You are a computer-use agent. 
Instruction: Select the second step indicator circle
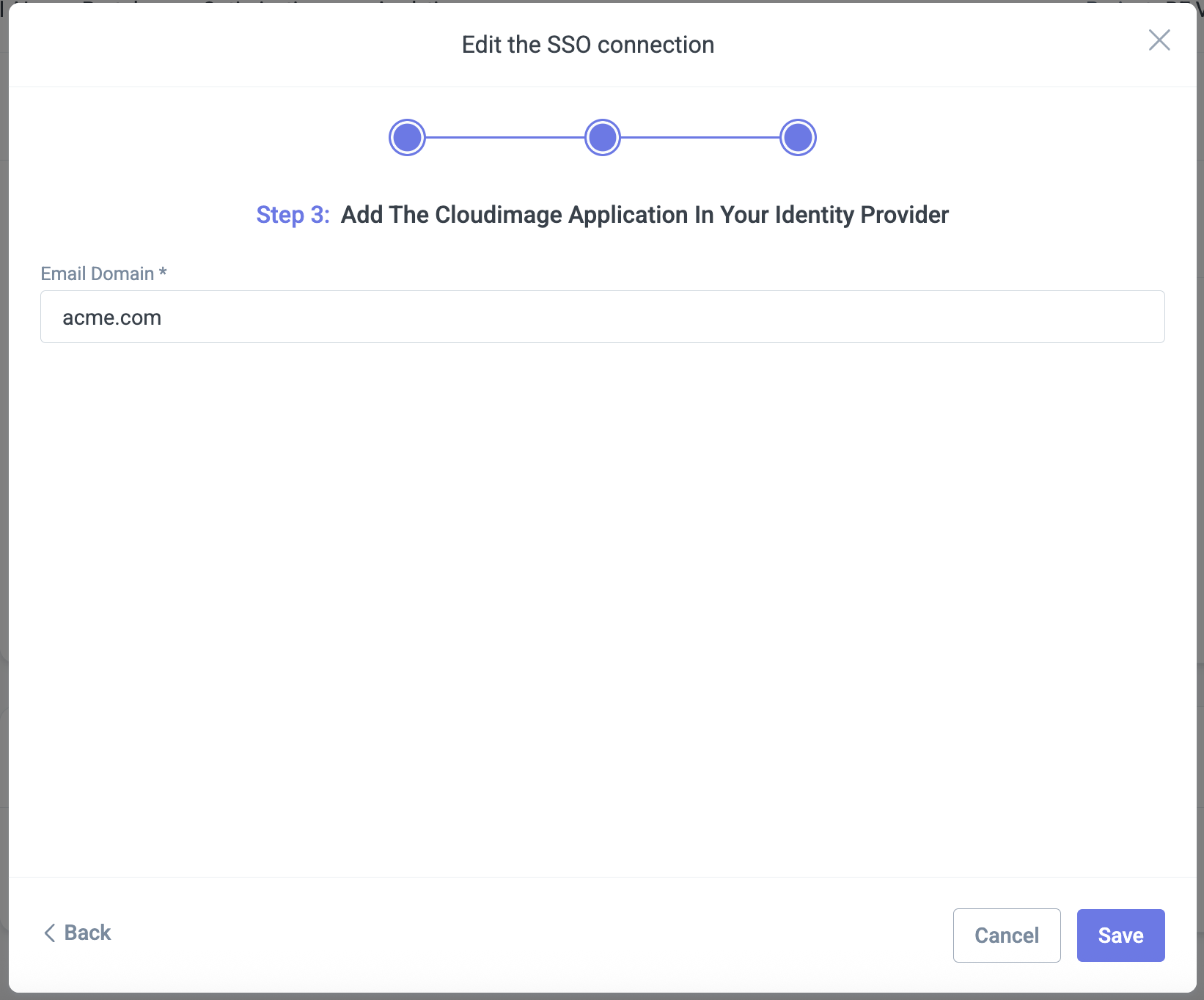603,138
